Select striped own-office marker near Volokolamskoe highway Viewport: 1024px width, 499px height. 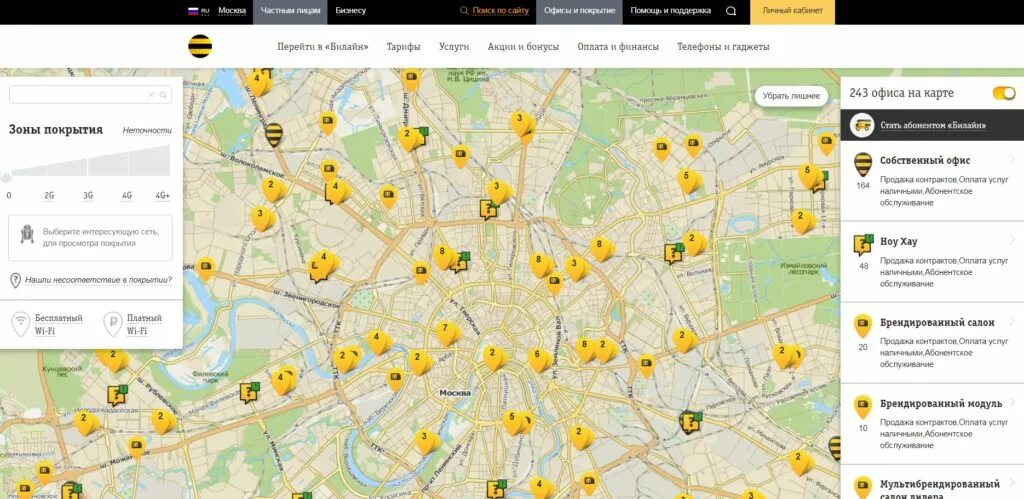(274, 135)
